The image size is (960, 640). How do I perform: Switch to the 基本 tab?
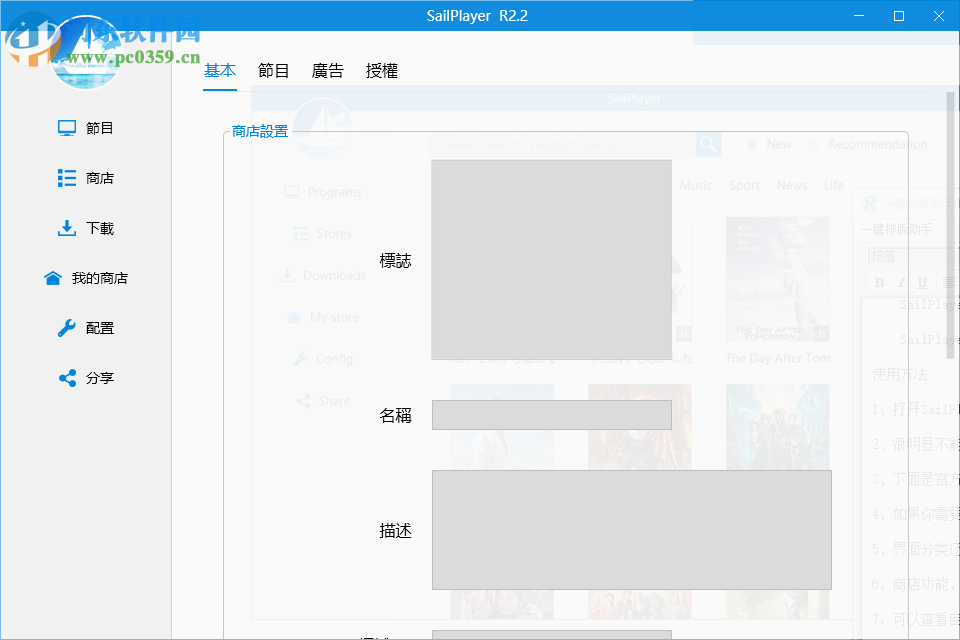pyautogui.click(x=220, y=70)
